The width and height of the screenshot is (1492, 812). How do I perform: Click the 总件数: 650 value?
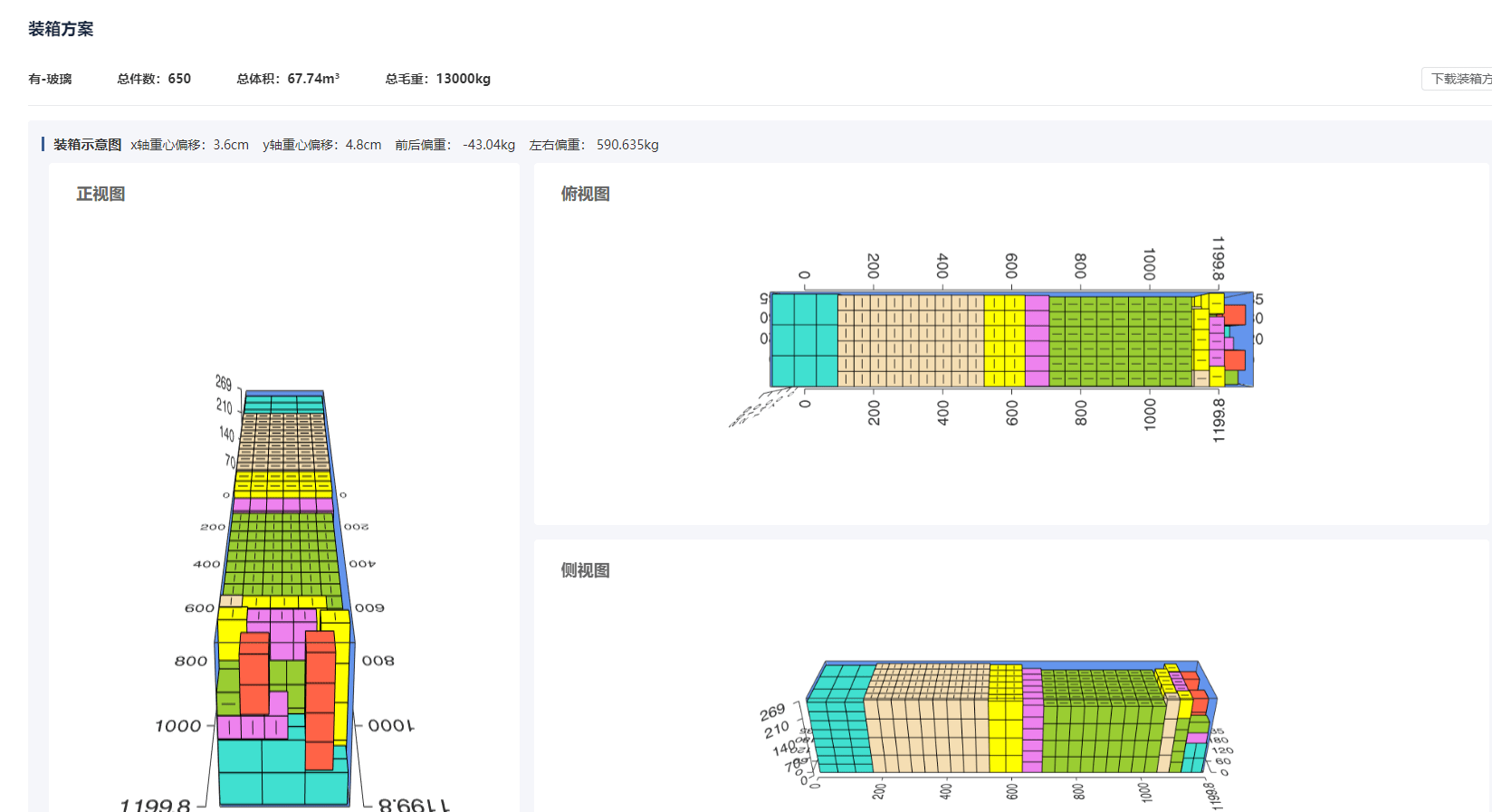point(154,79)
